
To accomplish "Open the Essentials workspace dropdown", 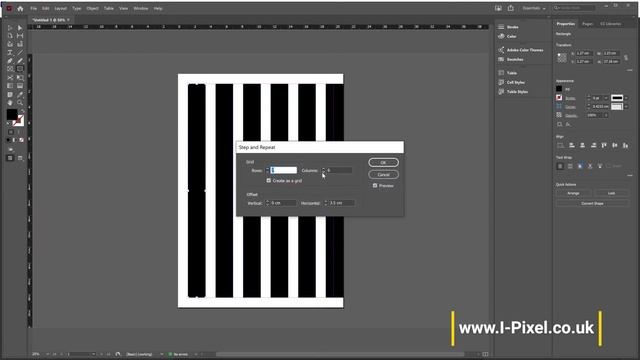I will click(x=534, y=8).
